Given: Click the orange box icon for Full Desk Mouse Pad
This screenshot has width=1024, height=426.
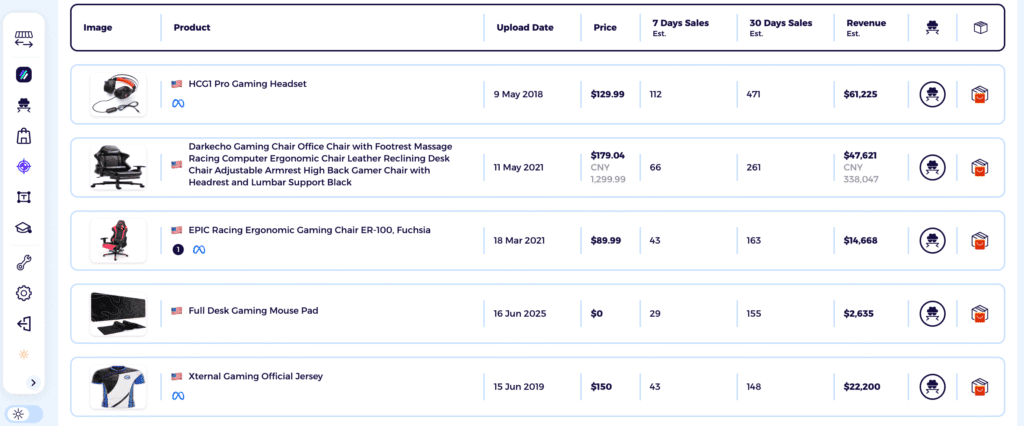Looking at the screenshot, I should (x=980, y=313).
